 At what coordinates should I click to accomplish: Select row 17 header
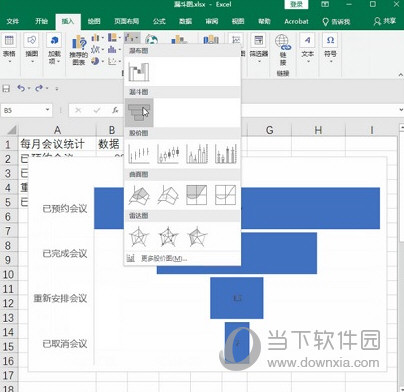9,376
